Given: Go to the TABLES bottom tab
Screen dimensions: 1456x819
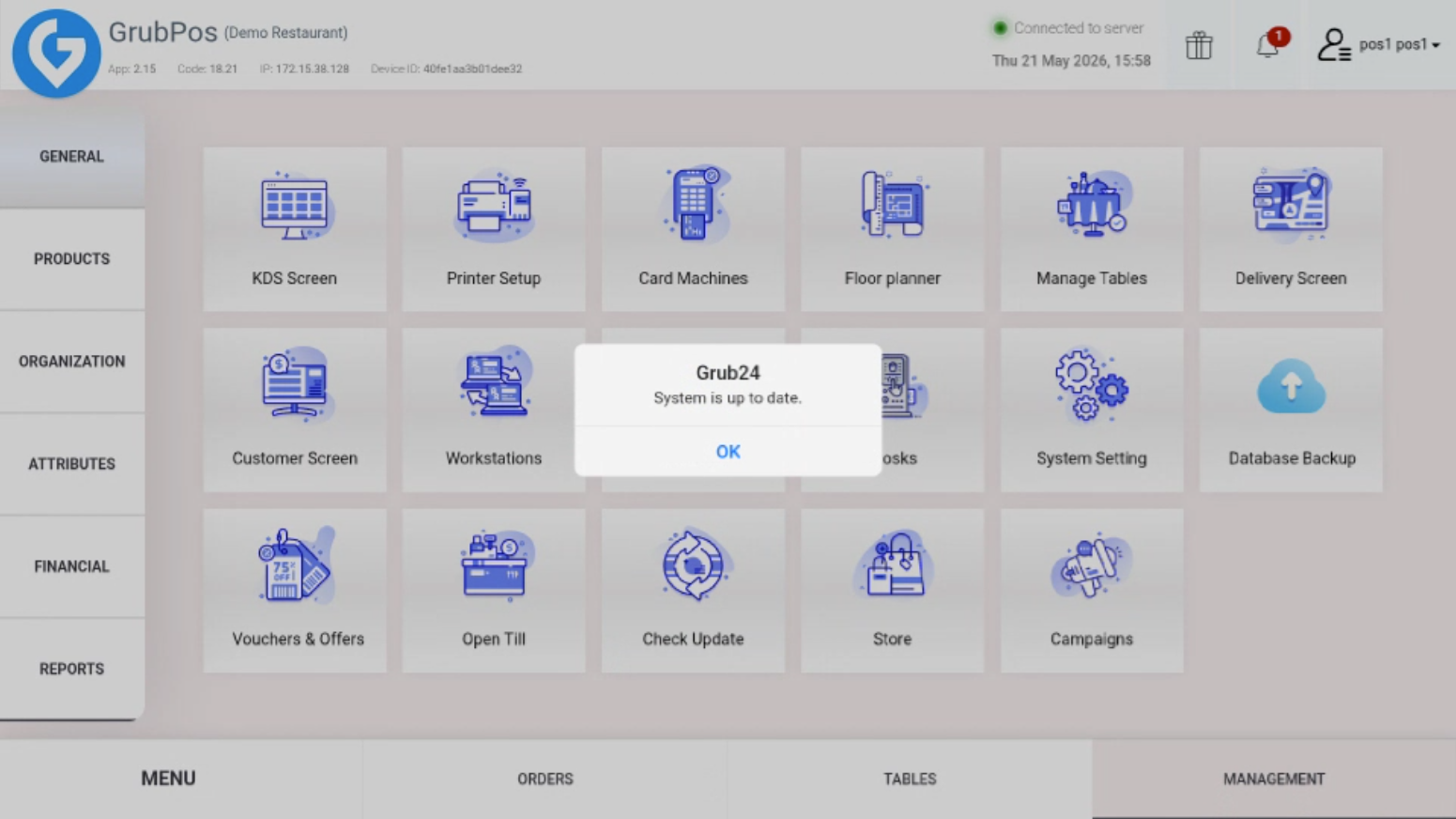Looking at the screenshot, I should pos(910,779).
